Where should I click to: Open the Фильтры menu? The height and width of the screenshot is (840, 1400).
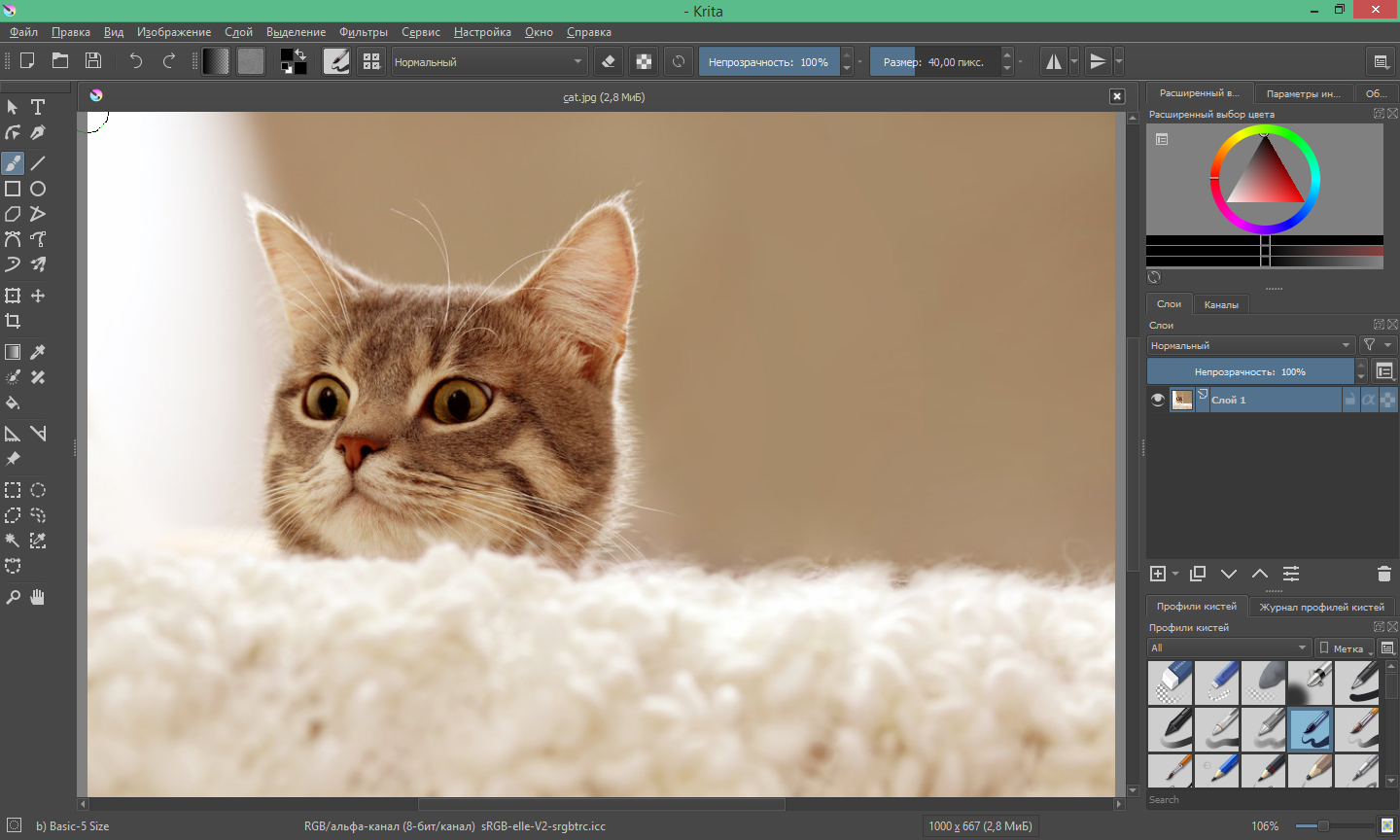(x=364, y=31)
